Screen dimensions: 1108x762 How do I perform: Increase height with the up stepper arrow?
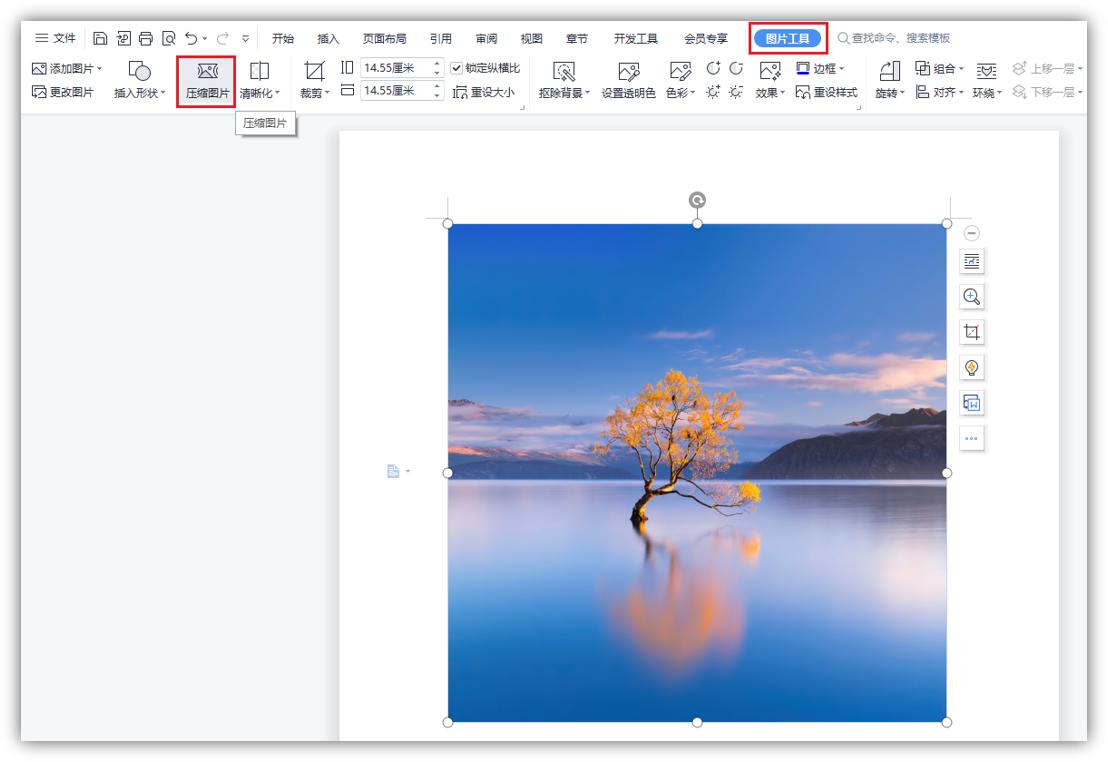click(x=437, y=64)
